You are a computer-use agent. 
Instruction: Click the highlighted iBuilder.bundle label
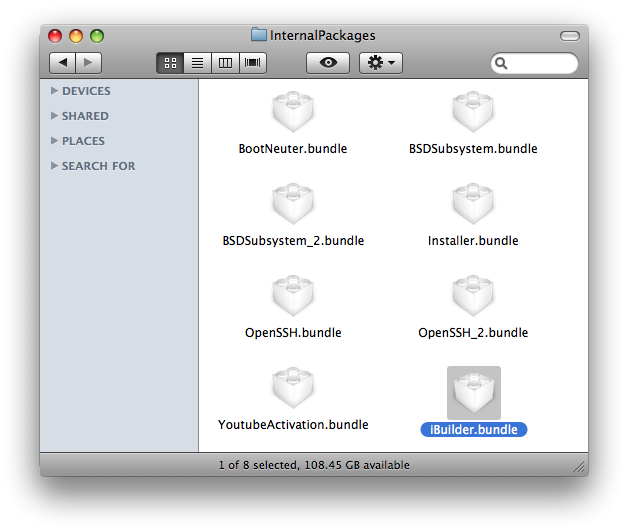474,430
